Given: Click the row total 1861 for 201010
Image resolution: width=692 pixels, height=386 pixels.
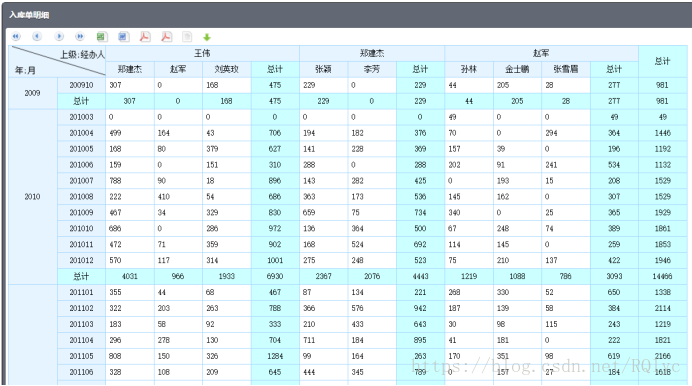Looking at the screenshot, I should click(662, 228).
